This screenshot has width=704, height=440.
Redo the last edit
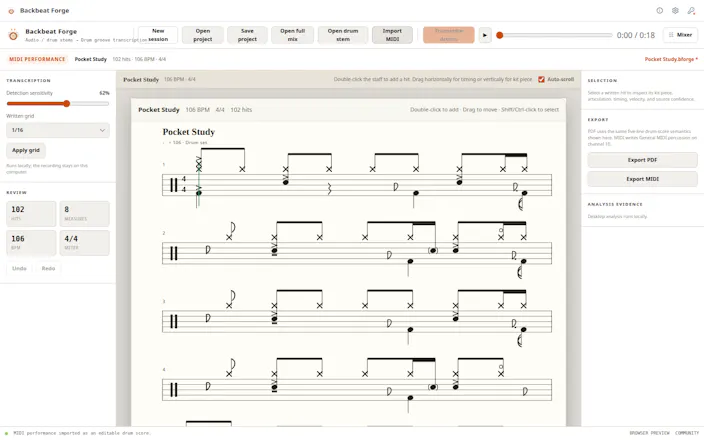pos(48,268)
